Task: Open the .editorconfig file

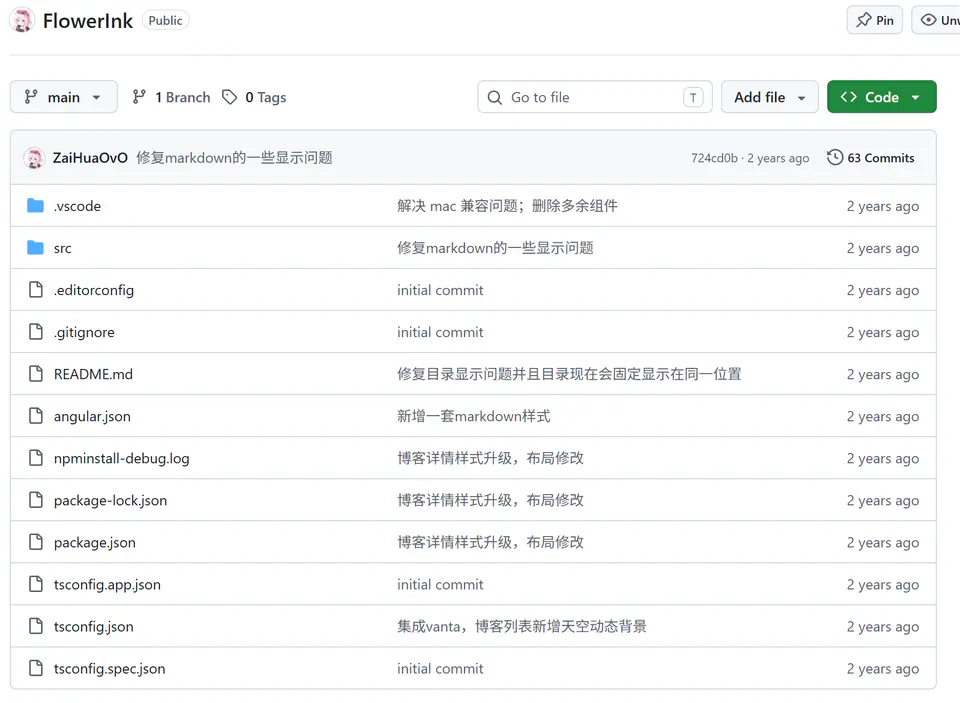Action: tap(94, 290)
